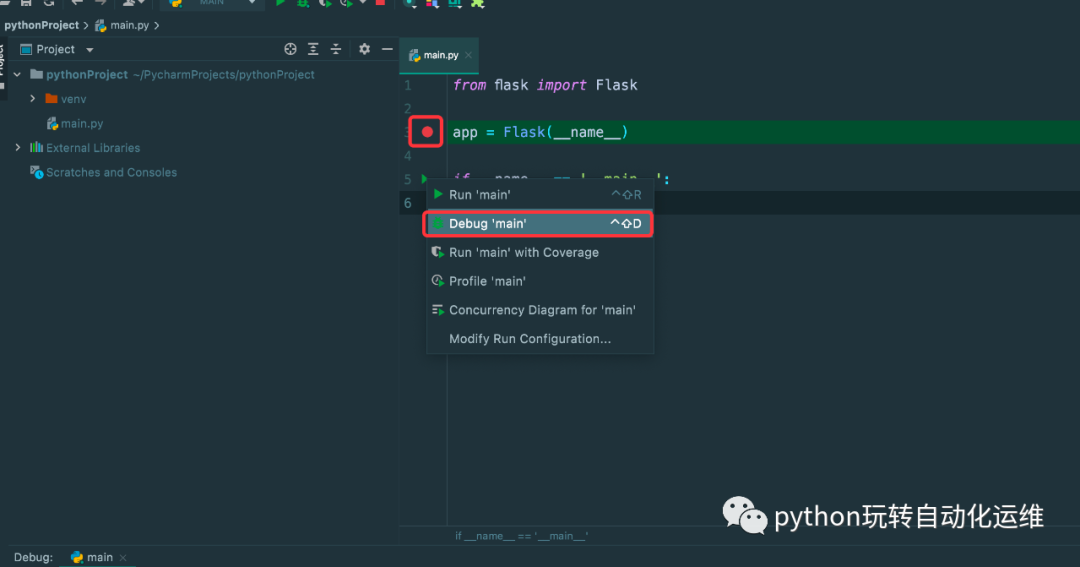Expand External Libraries node
This screenshot has height=567, width=1080.
[x=18, y=148]
